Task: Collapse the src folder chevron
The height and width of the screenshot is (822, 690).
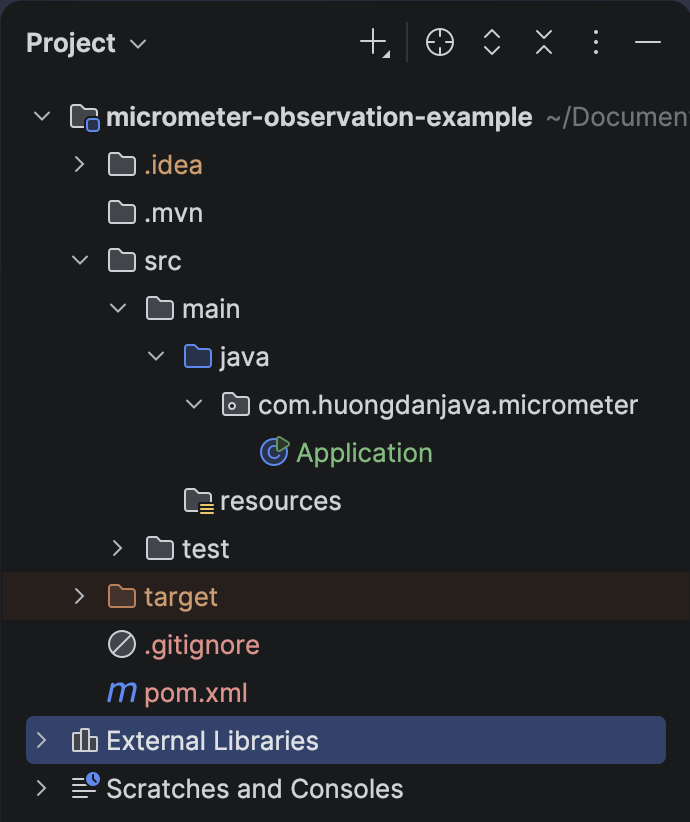Action: coord(80,261)
